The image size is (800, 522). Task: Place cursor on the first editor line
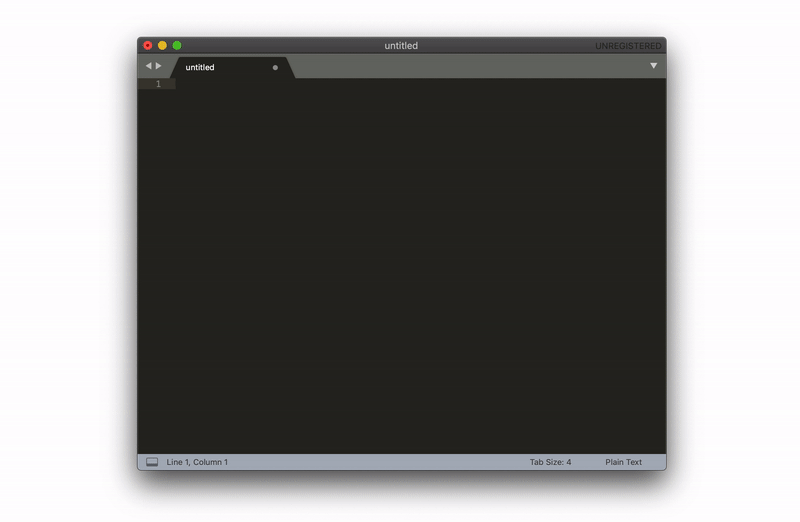tap(400, 84)
